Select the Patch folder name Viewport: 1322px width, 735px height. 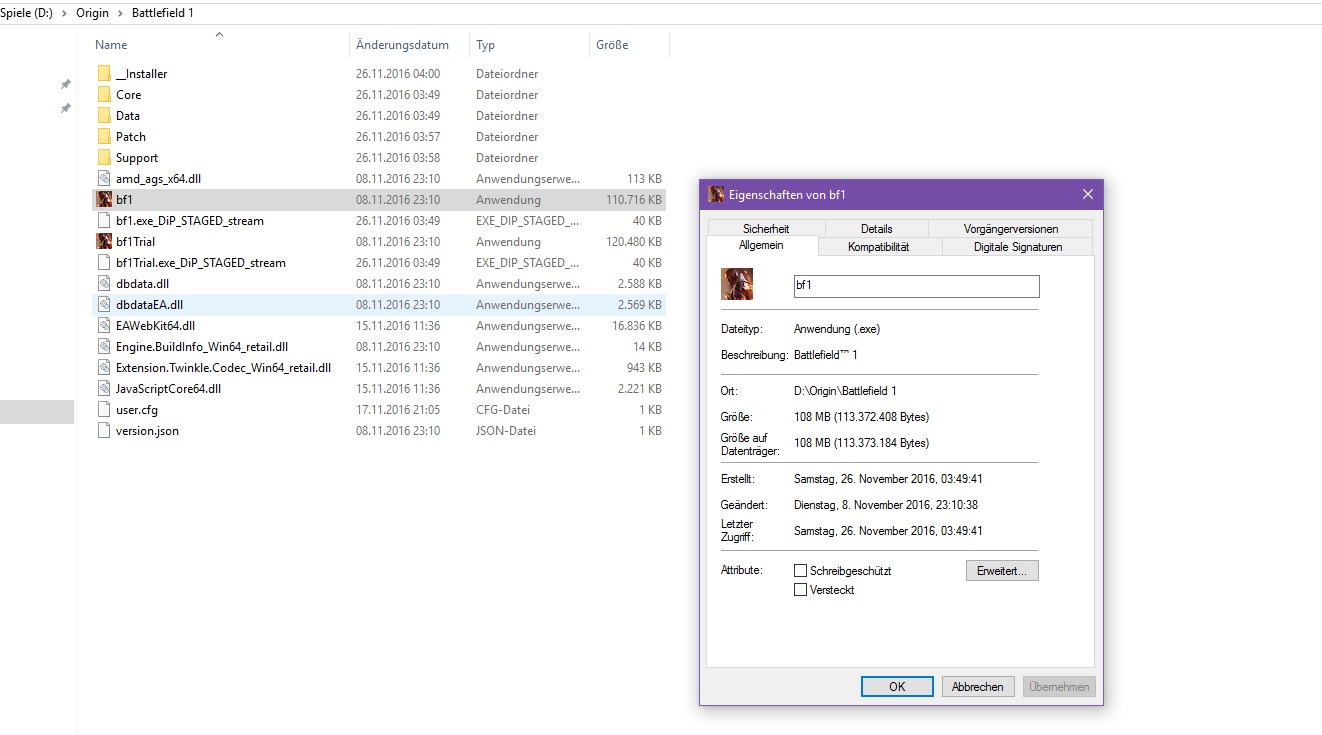[131, 137]
